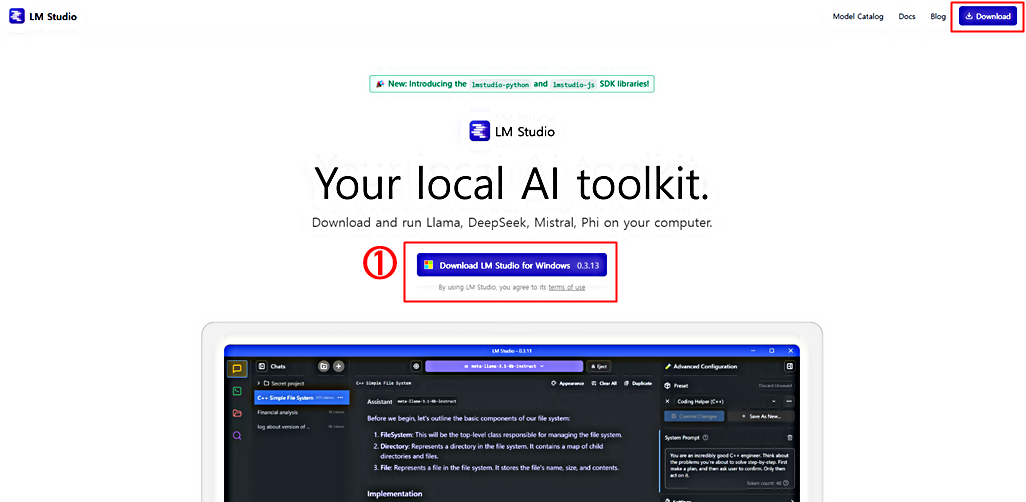The width and height of the screenshot is (1026, 502).
Task: Open the three-dot menu on the C++ Simple File System chat
Action: point(340,397)
